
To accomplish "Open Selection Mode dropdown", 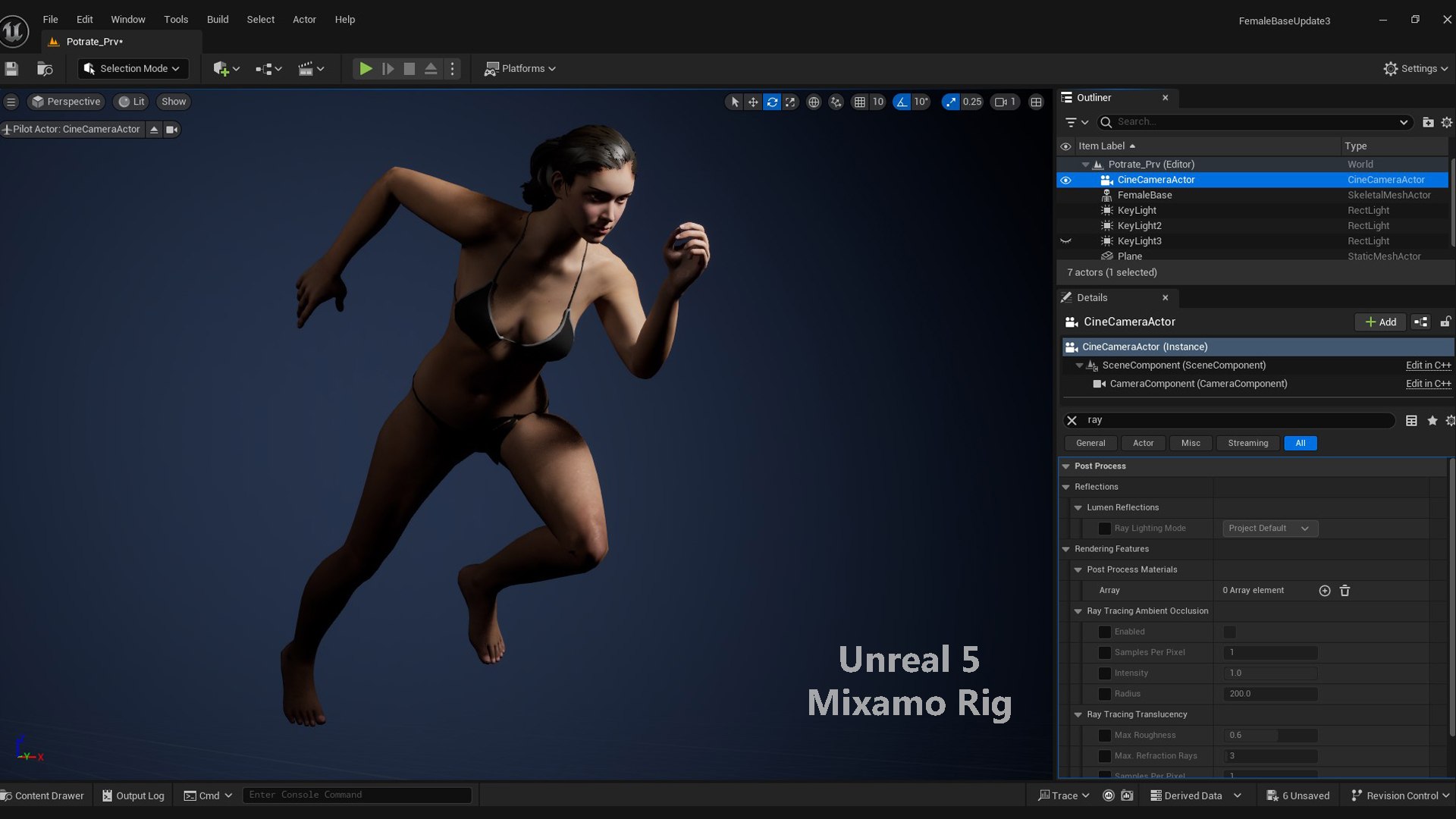I will (x=133, y=69).
